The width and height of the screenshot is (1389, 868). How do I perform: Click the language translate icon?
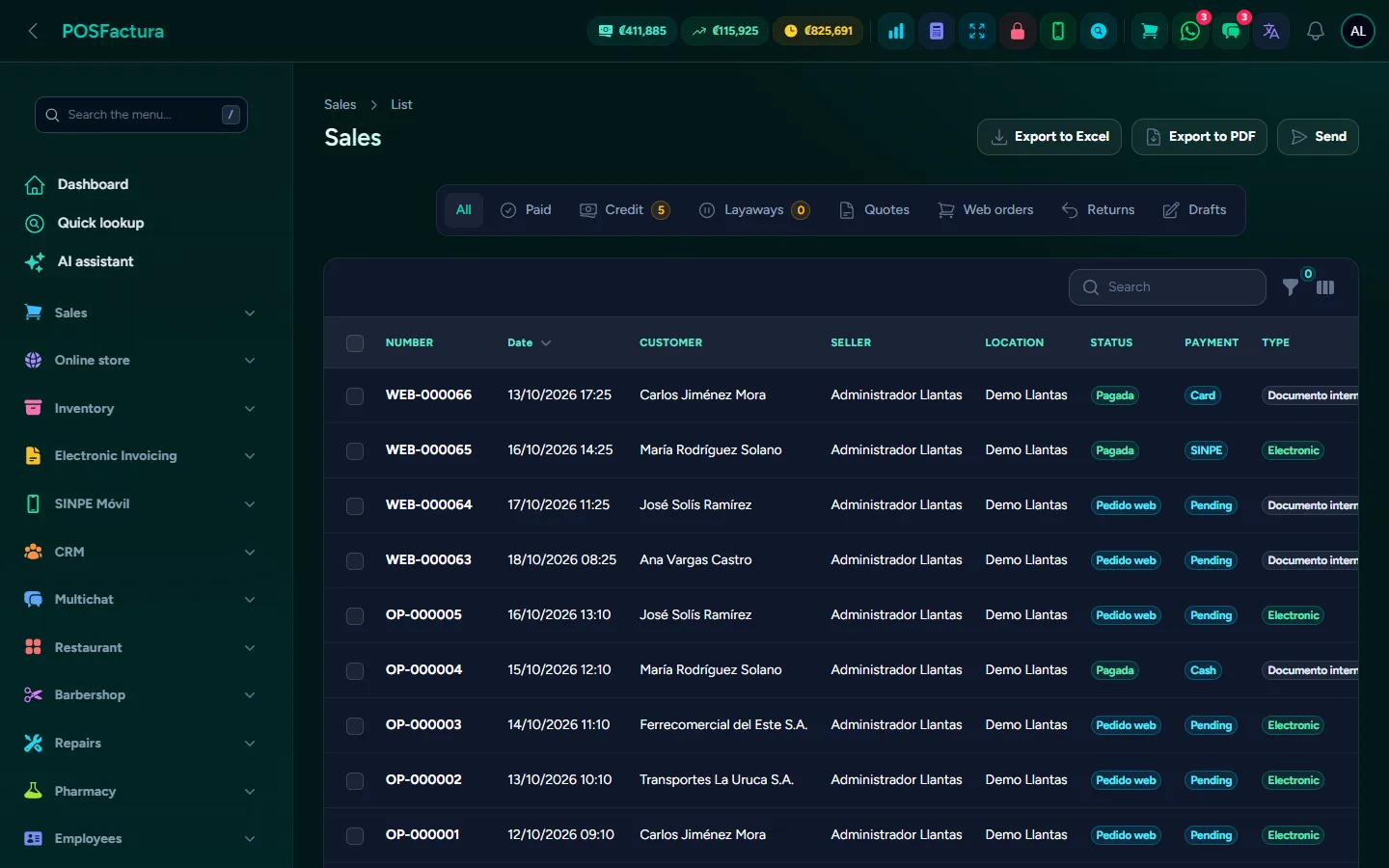point(1271,31)
